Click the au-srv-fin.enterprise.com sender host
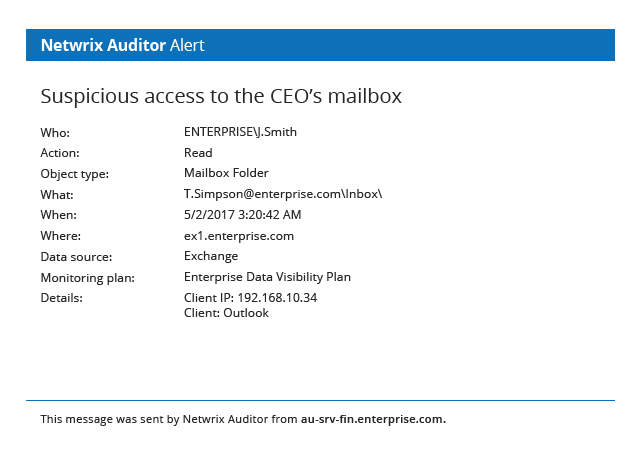640x450 pixels. coord(373,419)
